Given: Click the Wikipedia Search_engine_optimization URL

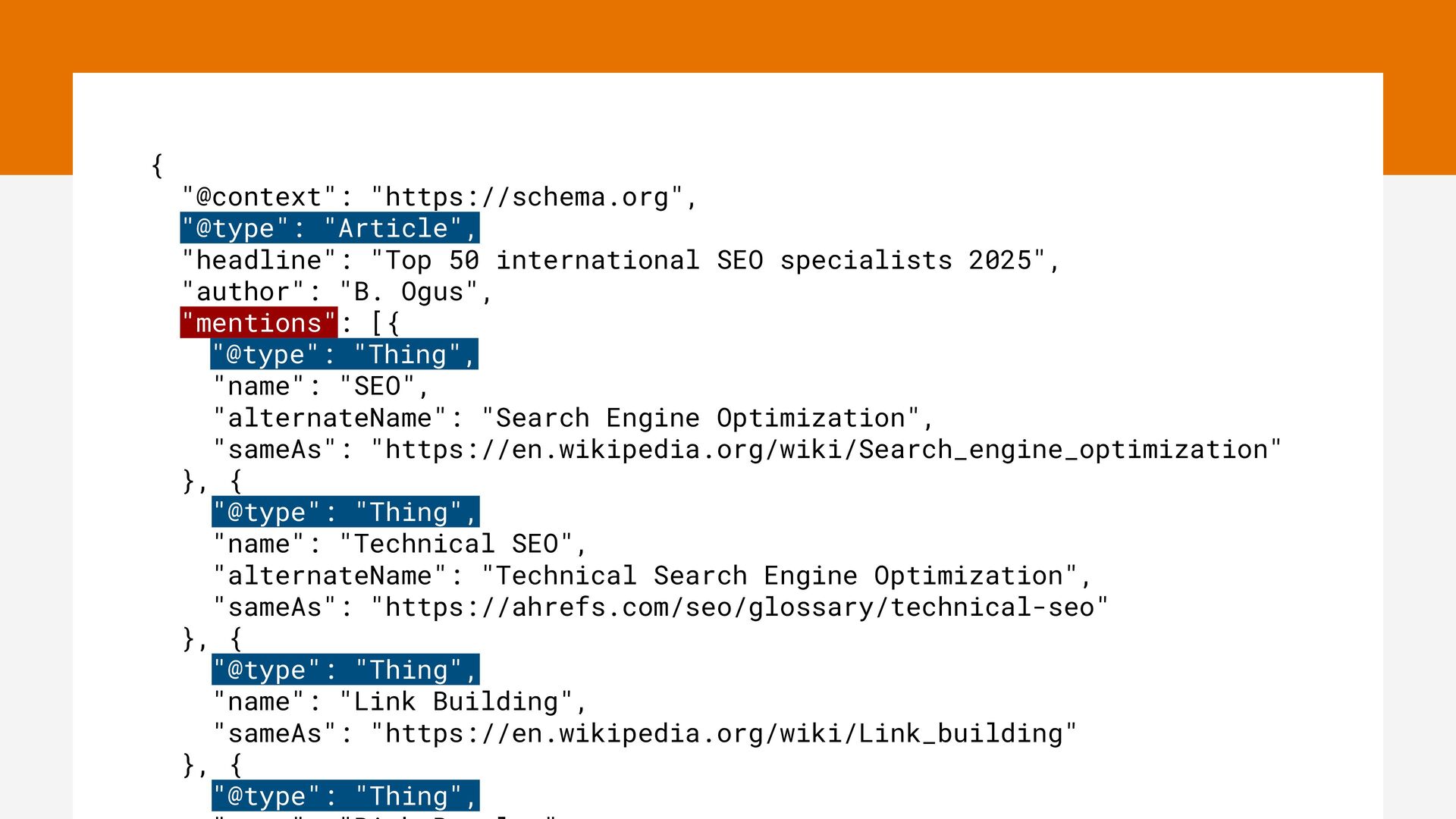Looking at the screenshot, I should coord(825,450).
